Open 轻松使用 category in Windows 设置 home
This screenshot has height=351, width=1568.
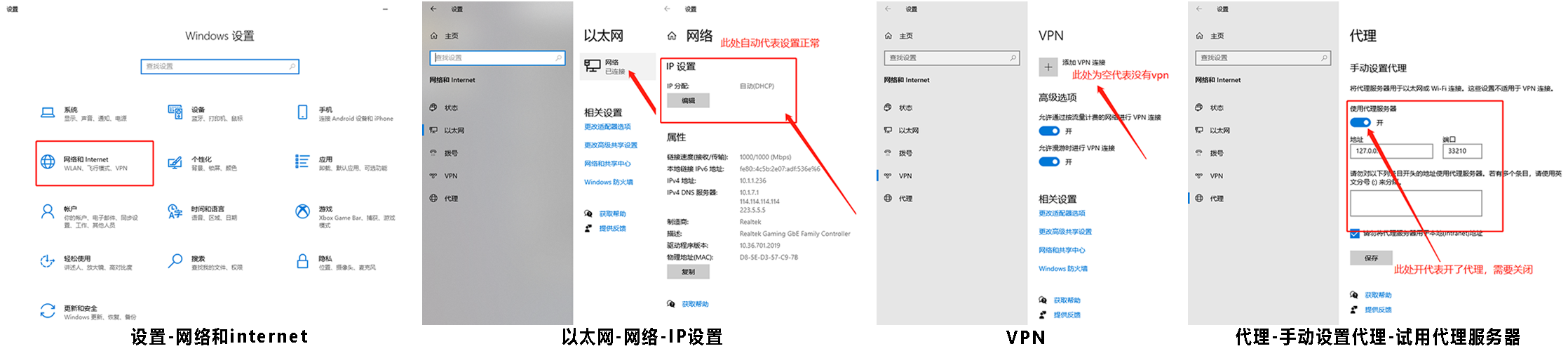(x=86, y=263)
